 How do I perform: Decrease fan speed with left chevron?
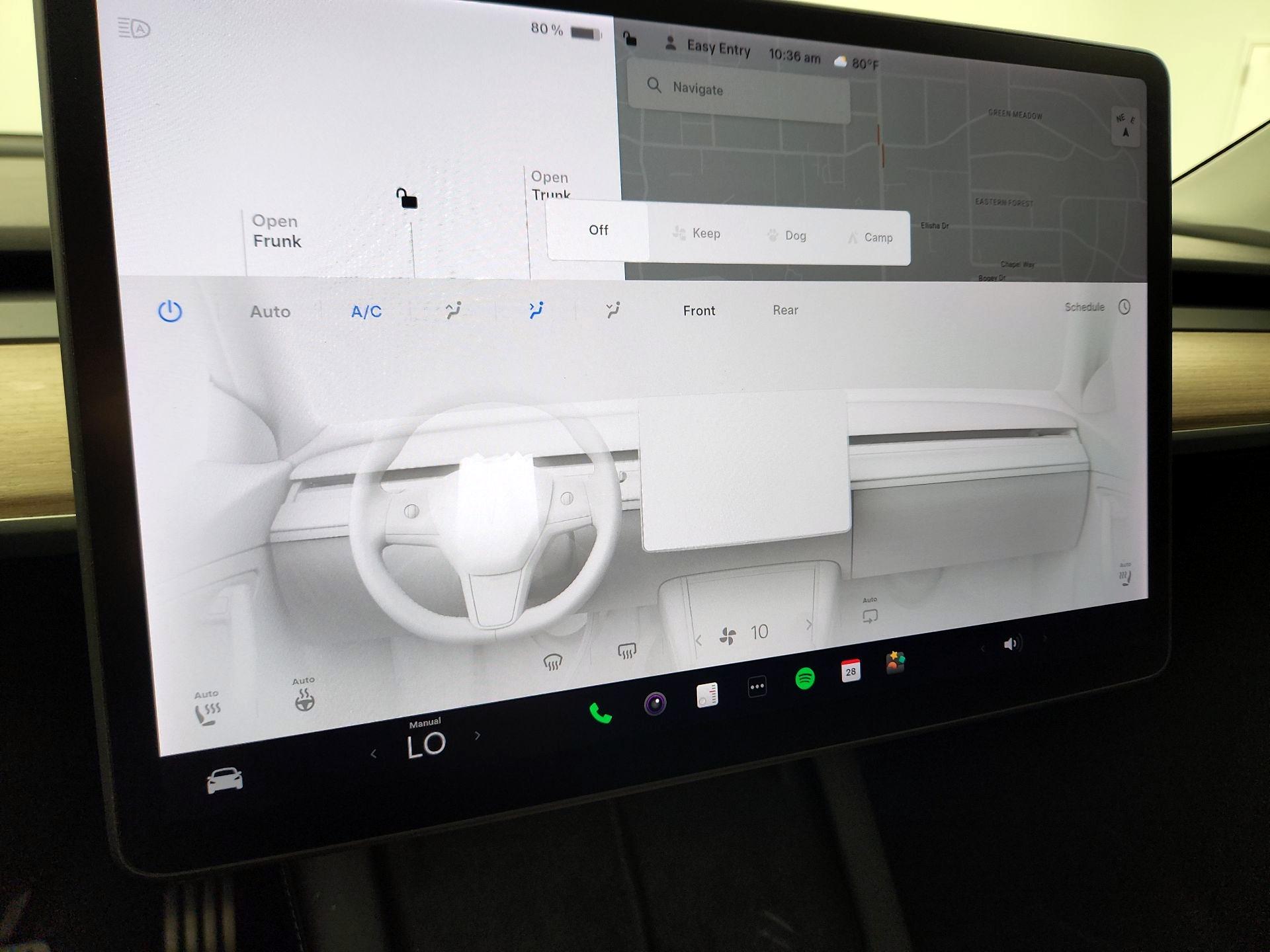(x=699, y=640)
